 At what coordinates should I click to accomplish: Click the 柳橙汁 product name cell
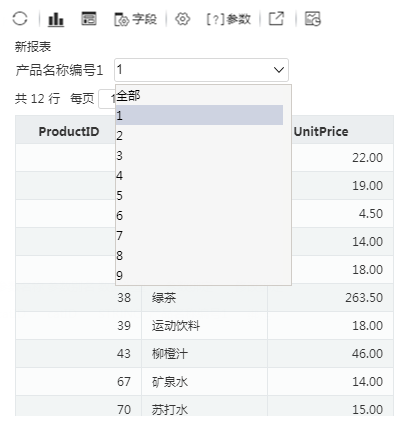pyautogui.click(x=204, y=354)
